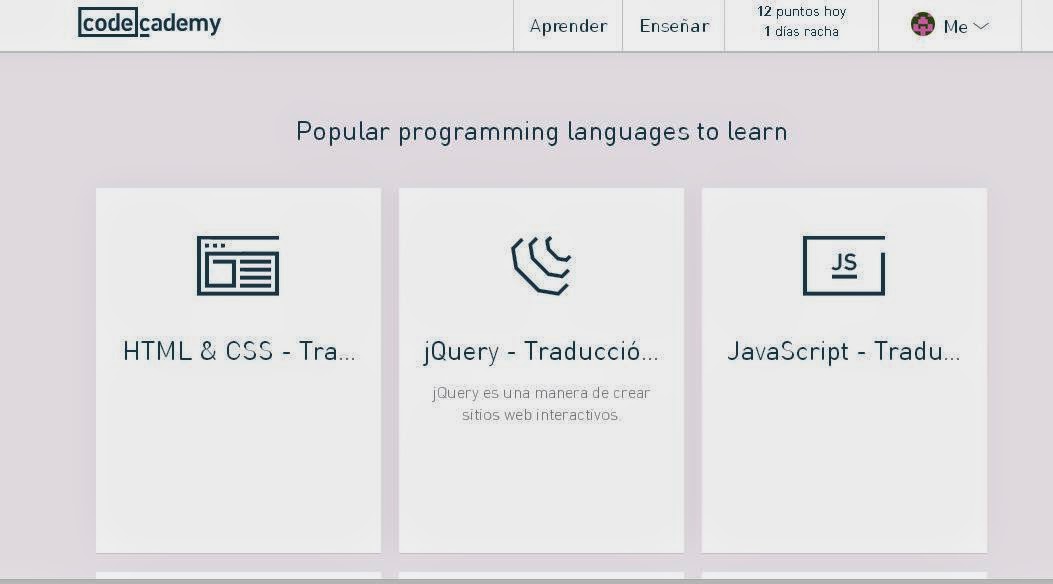
Task: Click the jQuery course icon
Action: (x=541, y=265)
